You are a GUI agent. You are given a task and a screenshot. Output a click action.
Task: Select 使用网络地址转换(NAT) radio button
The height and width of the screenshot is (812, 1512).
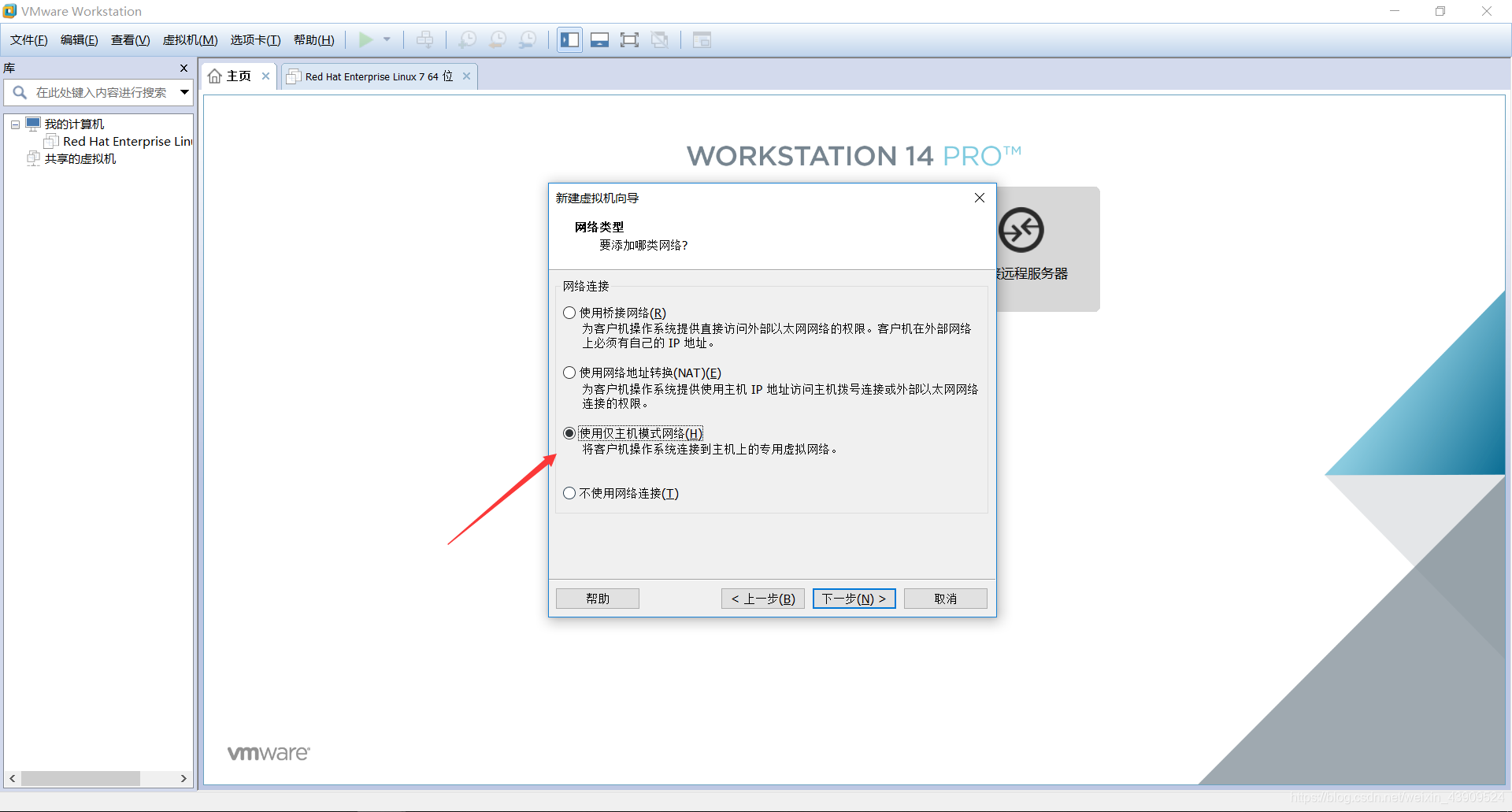point(569,373)
